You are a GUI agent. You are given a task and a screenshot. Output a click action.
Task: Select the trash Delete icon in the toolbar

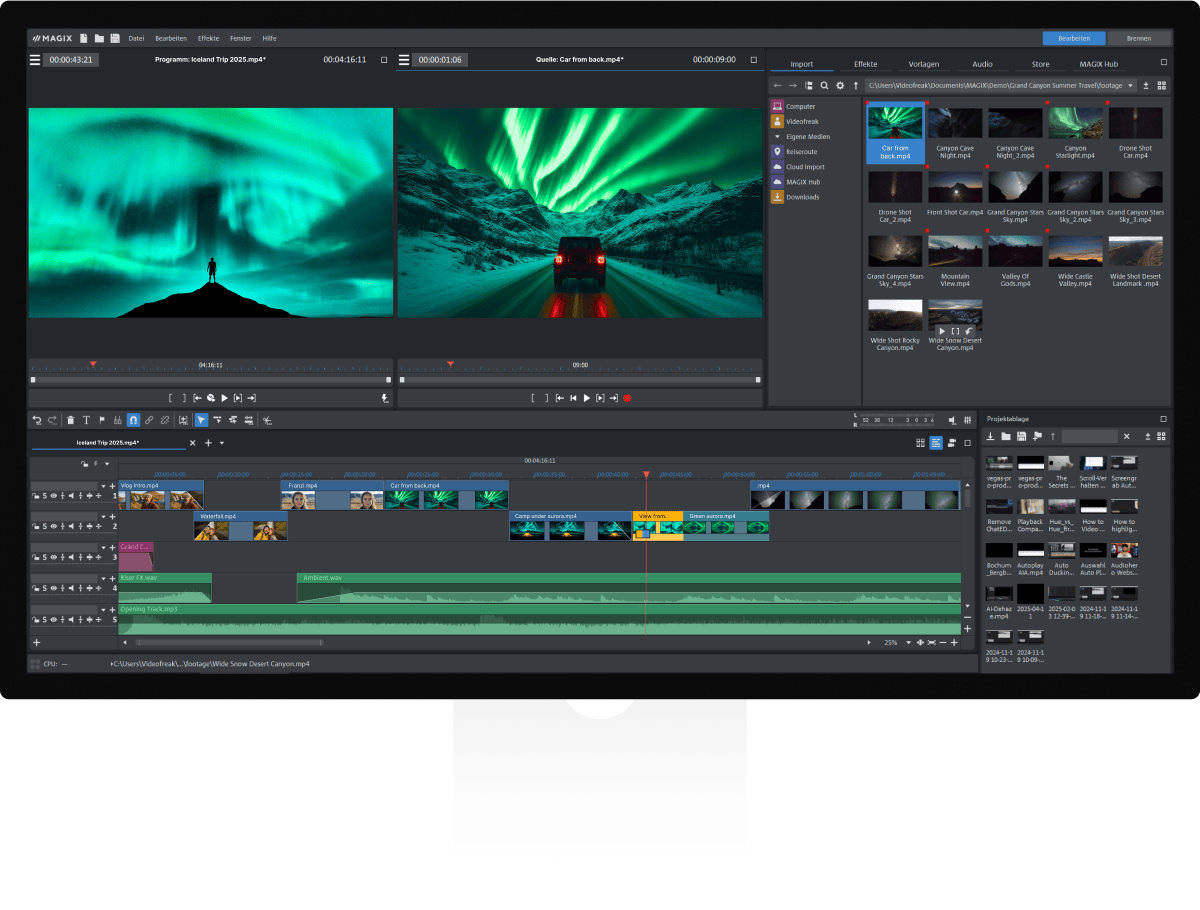[x=71, y=420]
